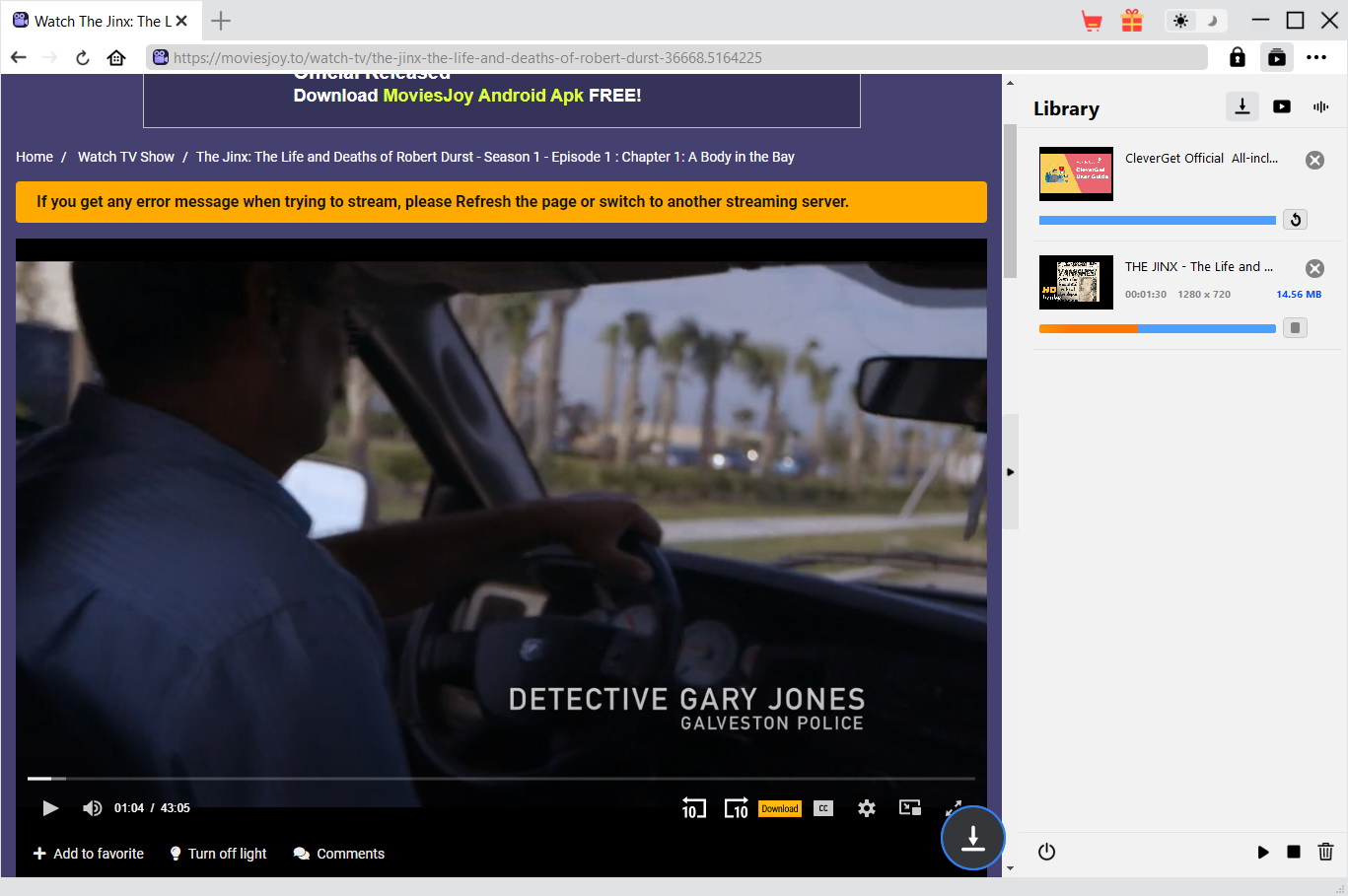Reload the current page

coord(83,57)
